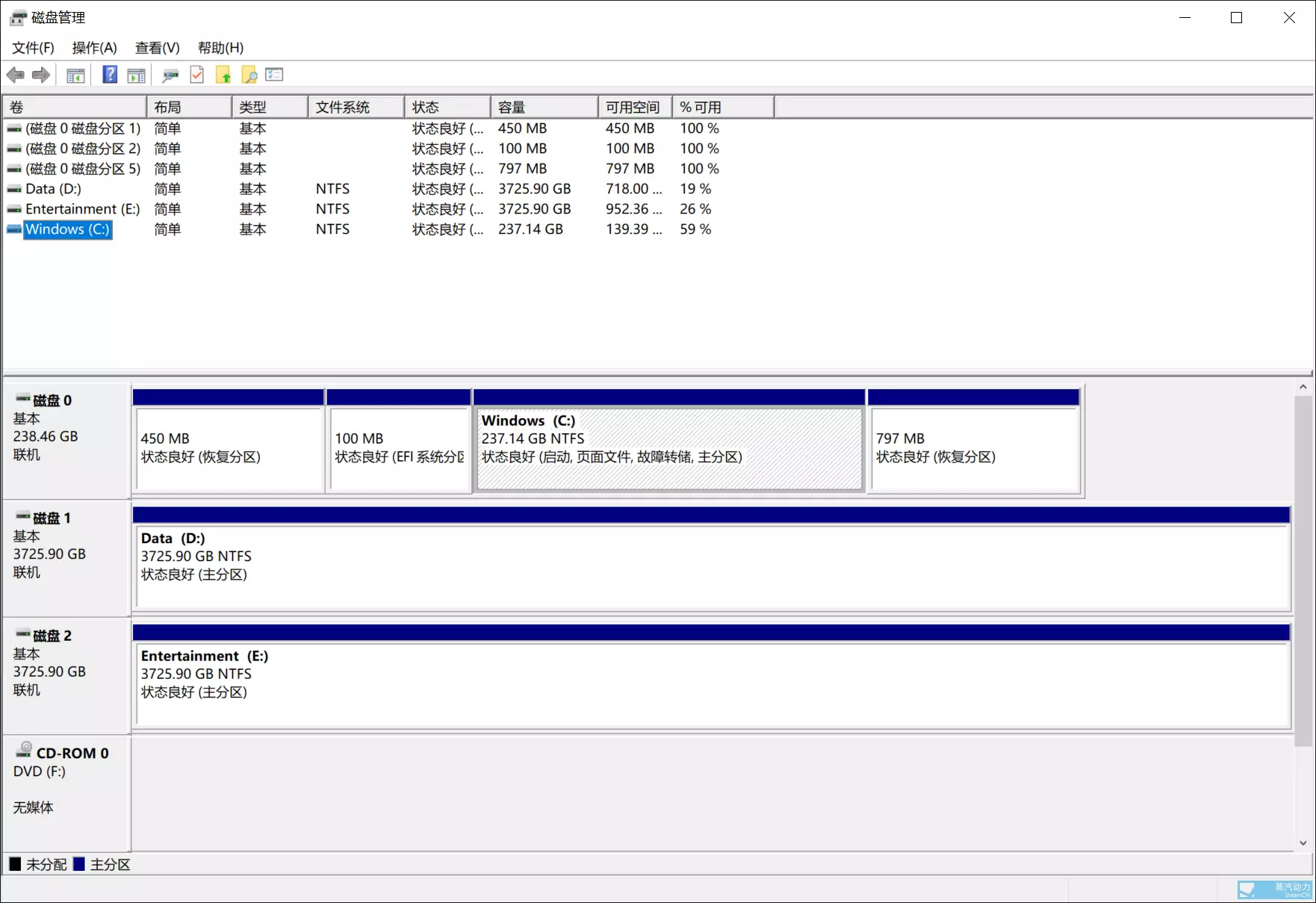Image resolution: width=1316 pixels, height=903 pixels.
Task: Sort by the 容量 column header
Action: click(544, 108)
